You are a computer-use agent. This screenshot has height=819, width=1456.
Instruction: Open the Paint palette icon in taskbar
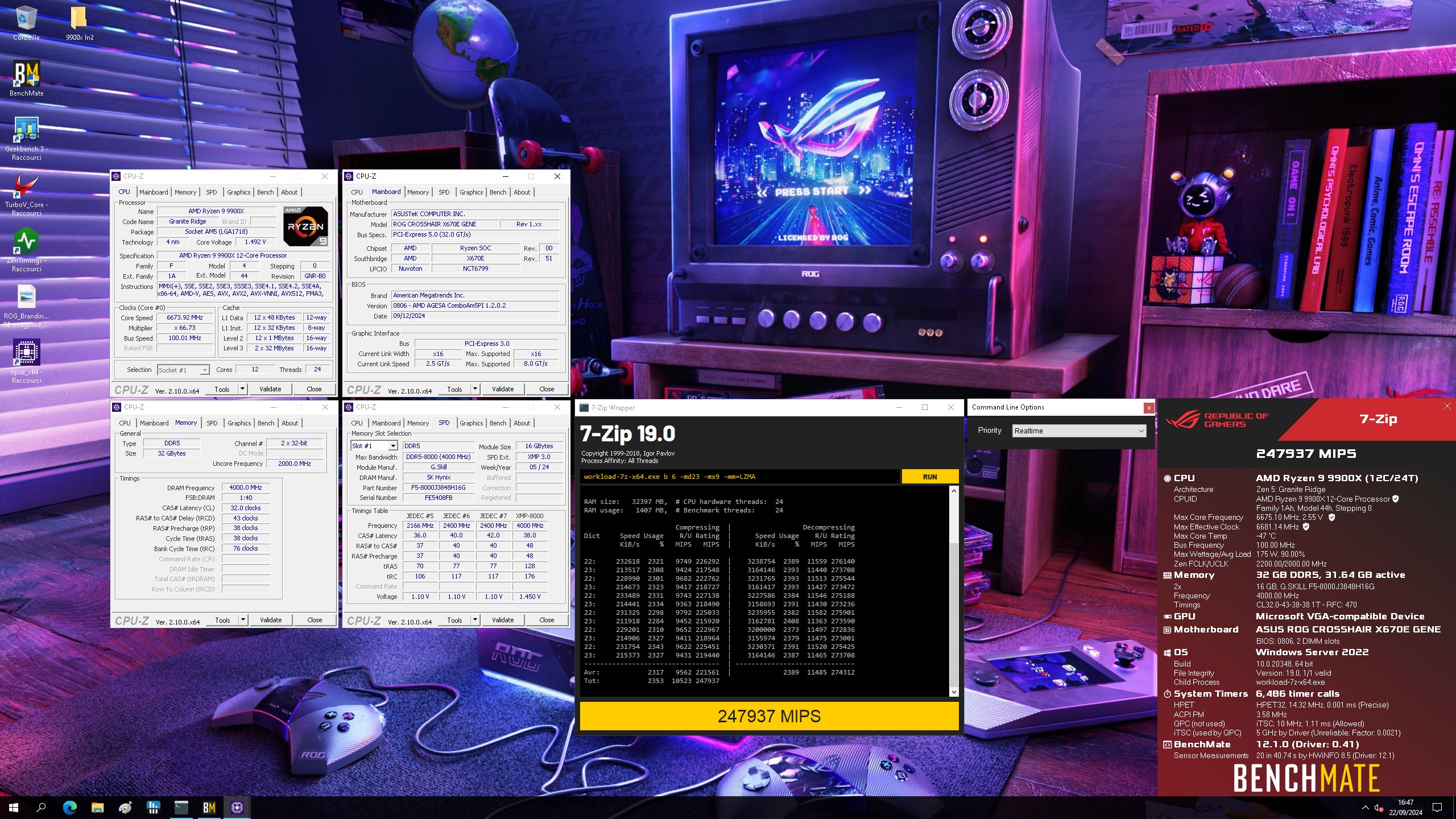(126, 807)
